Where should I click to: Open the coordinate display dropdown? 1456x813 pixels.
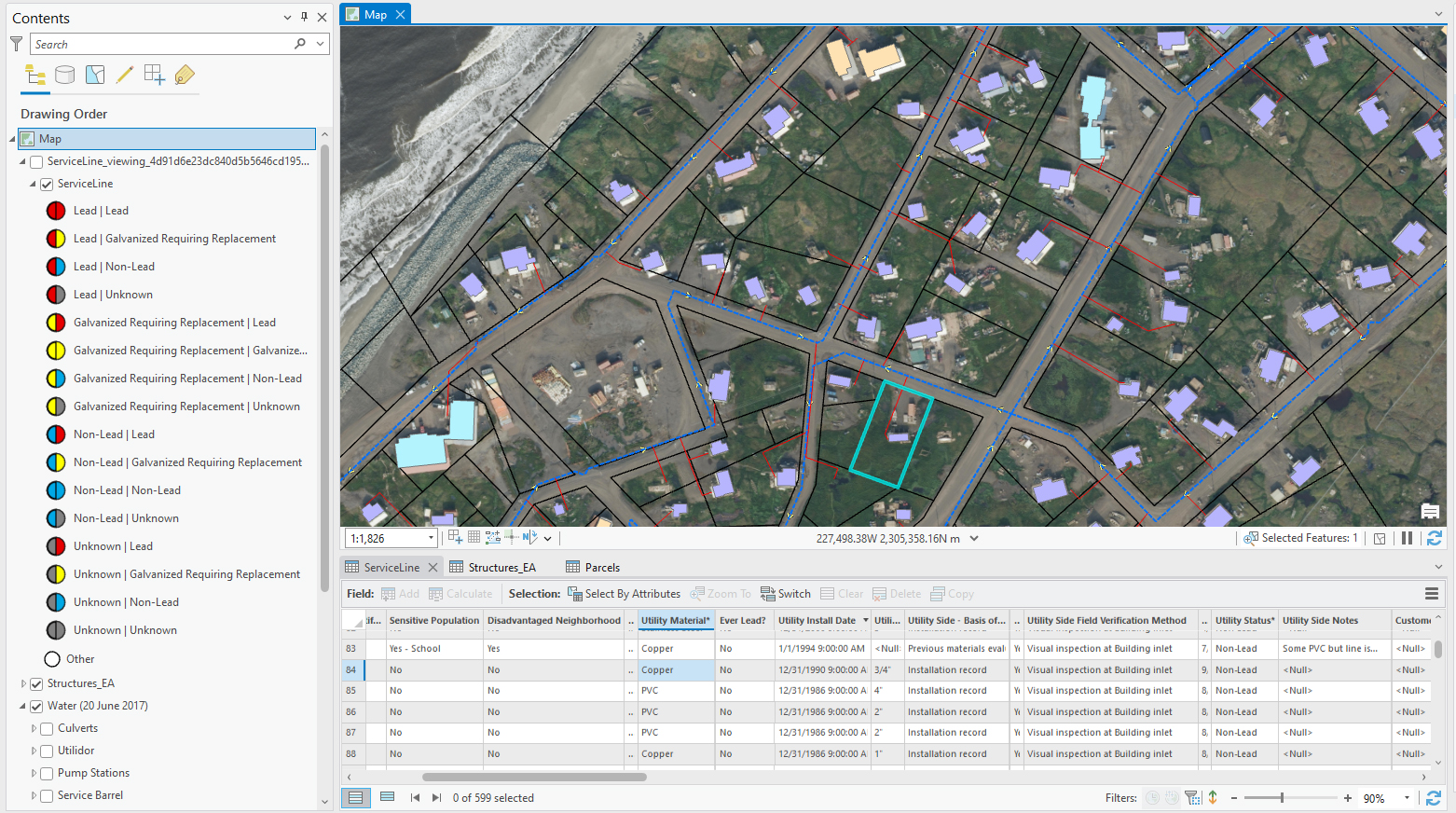tap(973, 537)
